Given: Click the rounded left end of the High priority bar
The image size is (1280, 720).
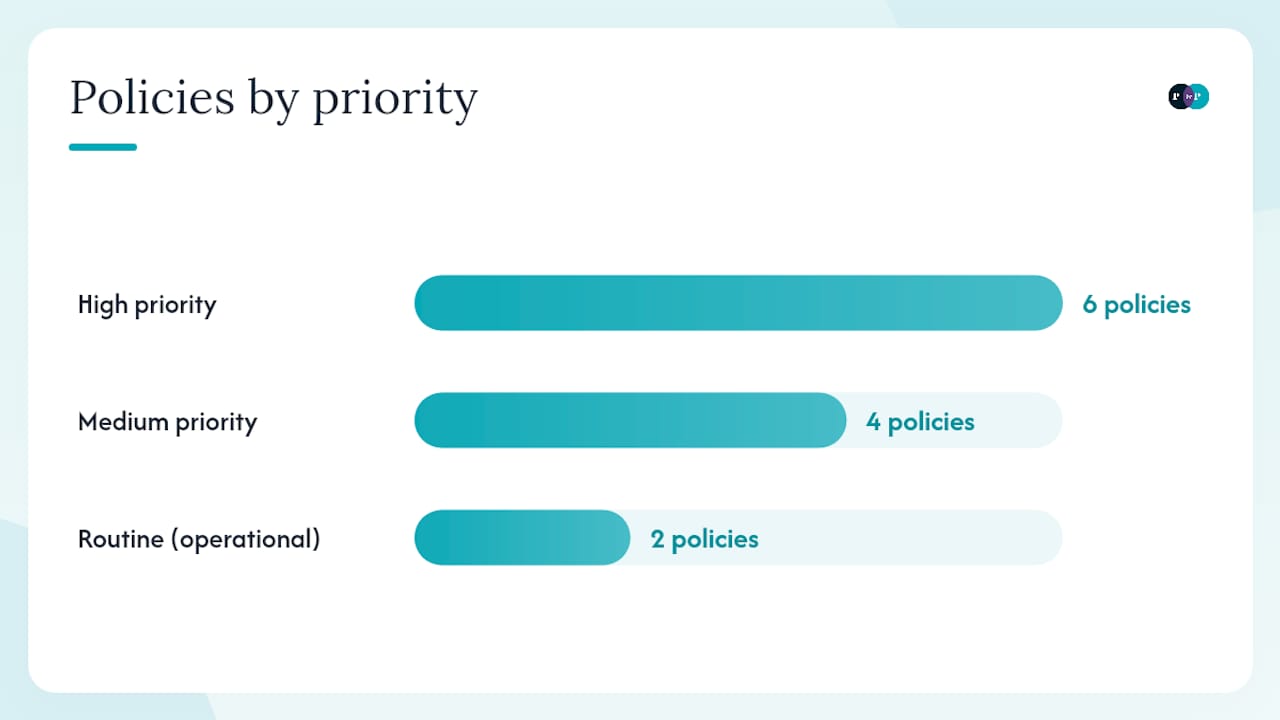Looking at the screenshot, I should pyautogui.click(x=428, y=303).
